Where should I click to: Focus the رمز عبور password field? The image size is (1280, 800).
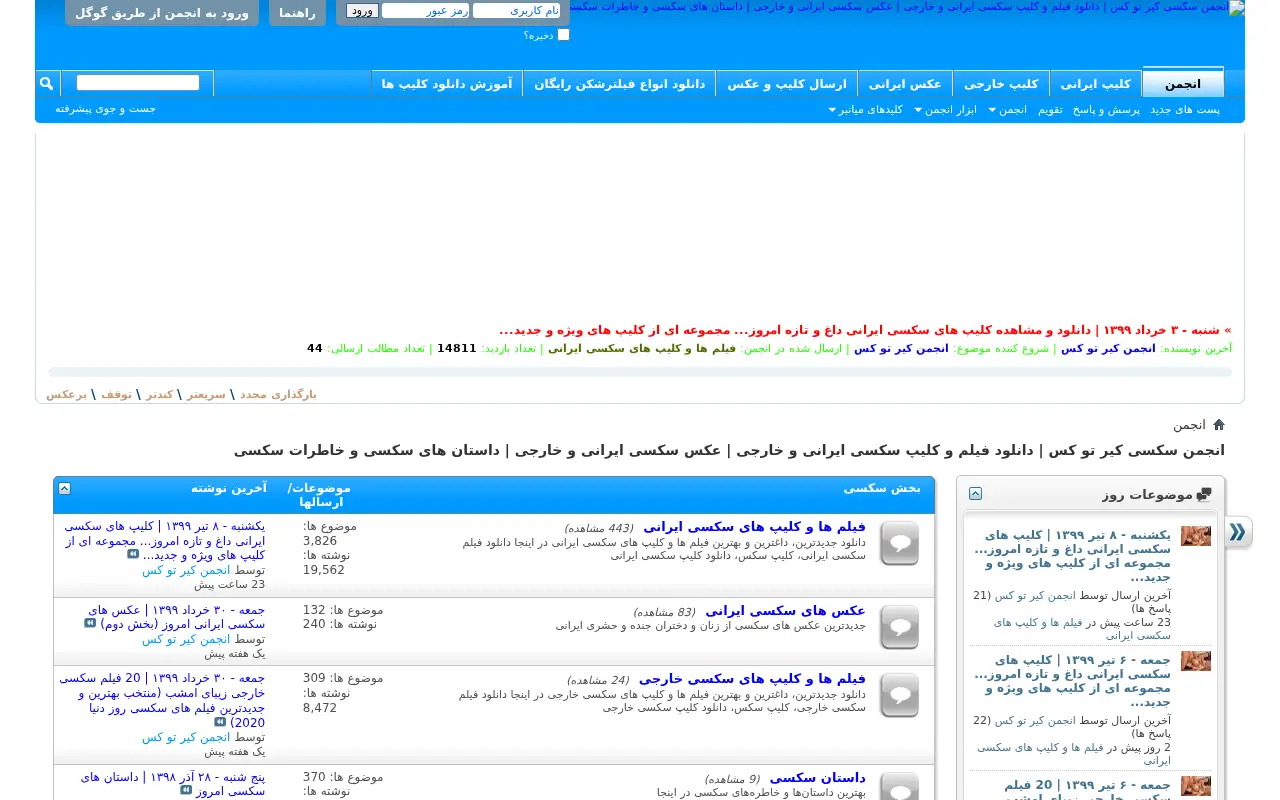pyautogui.click(x=425, y=10)
